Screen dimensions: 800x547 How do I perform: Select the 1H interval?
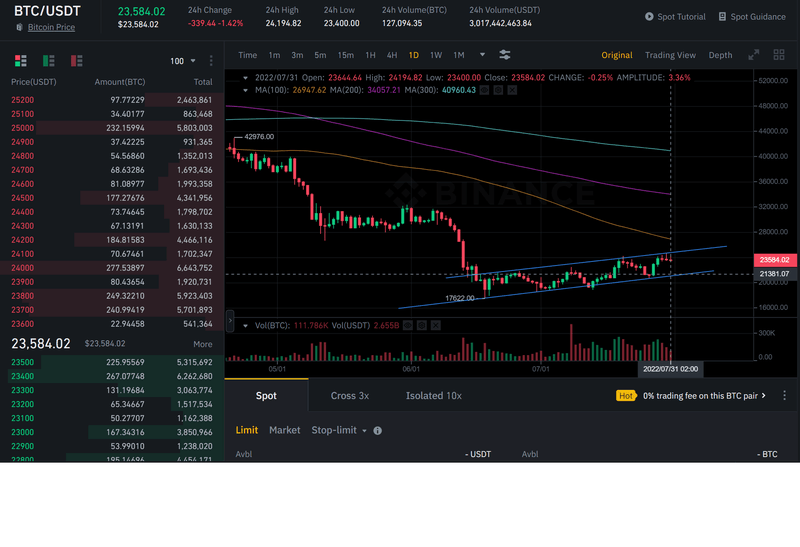point(370,55)
